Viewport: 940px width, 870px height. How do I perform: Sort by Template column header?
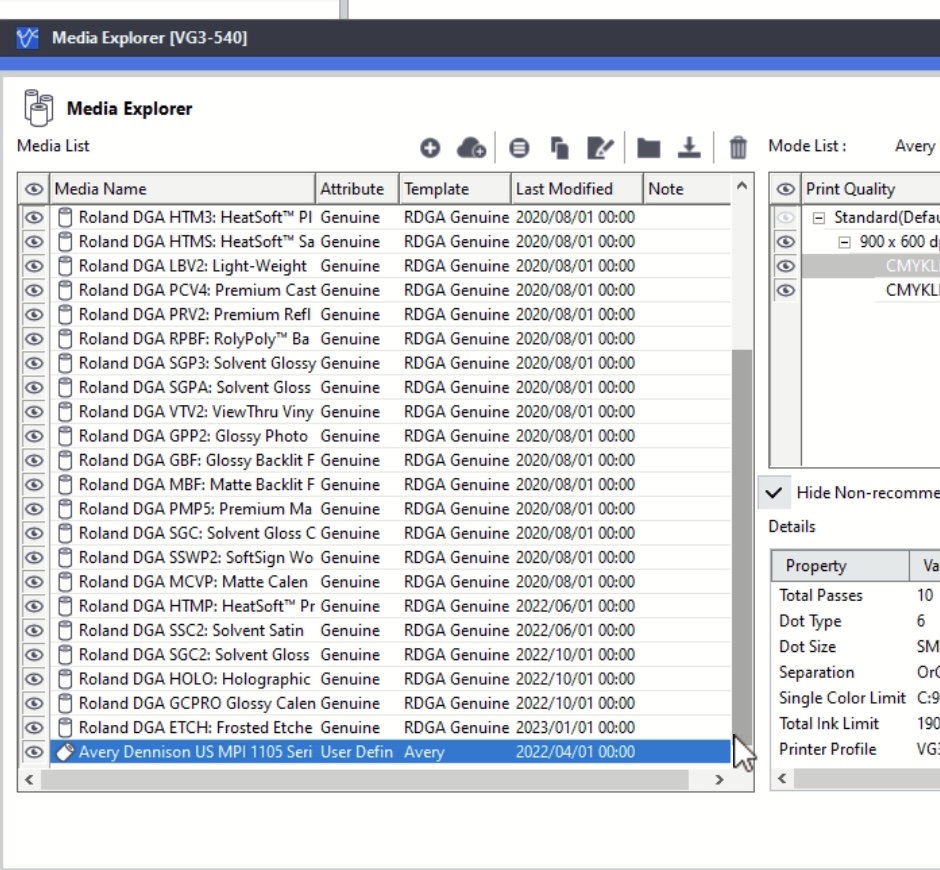click(455, 189)
